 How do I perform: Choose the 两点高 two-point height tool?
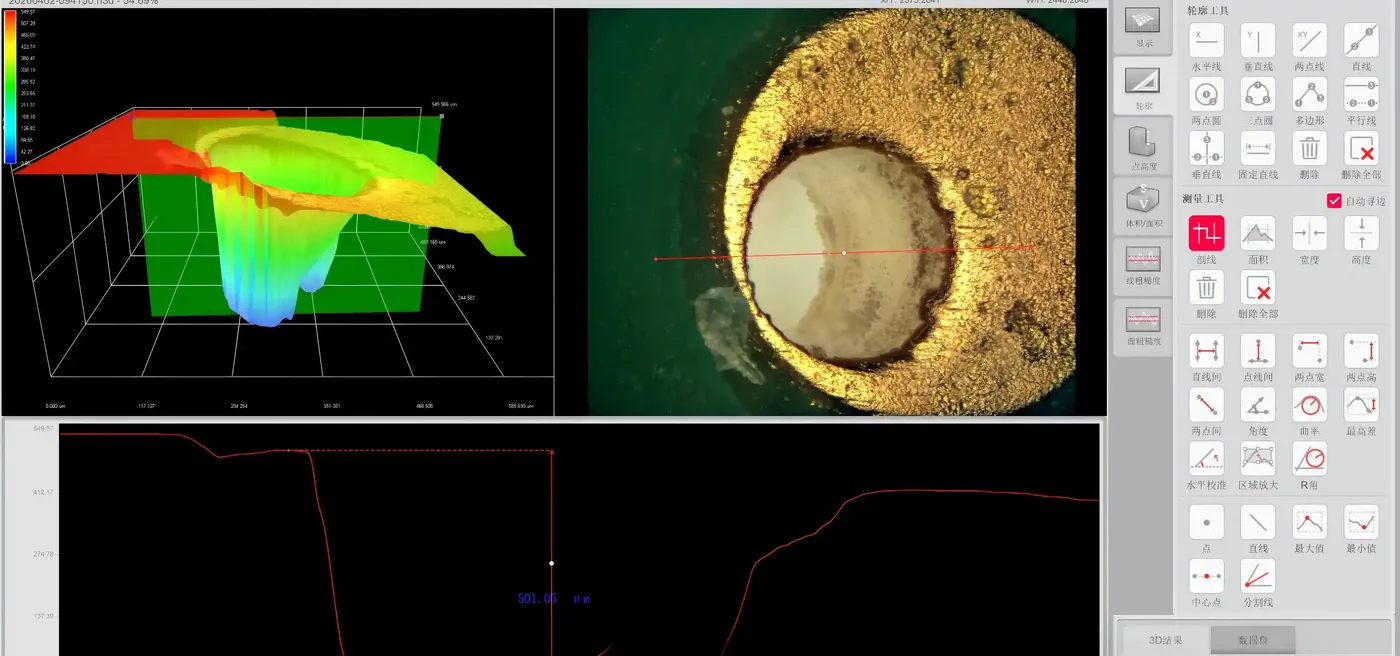click(1361, 351)
